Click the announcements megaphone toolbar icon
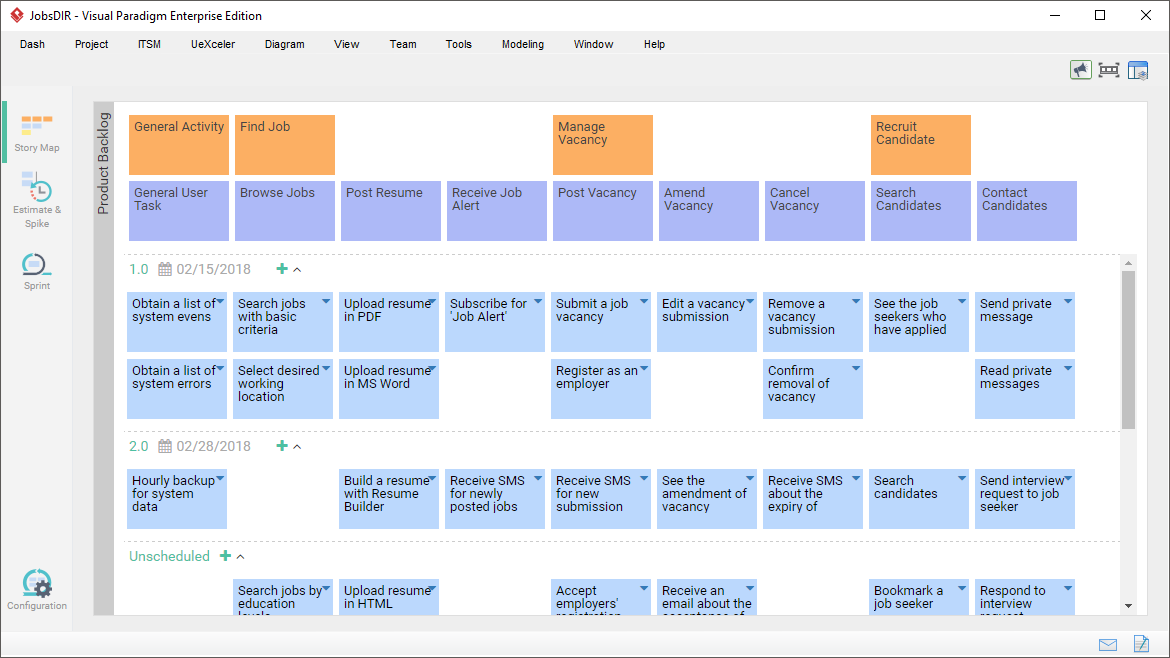 (x=1081, y=70)
